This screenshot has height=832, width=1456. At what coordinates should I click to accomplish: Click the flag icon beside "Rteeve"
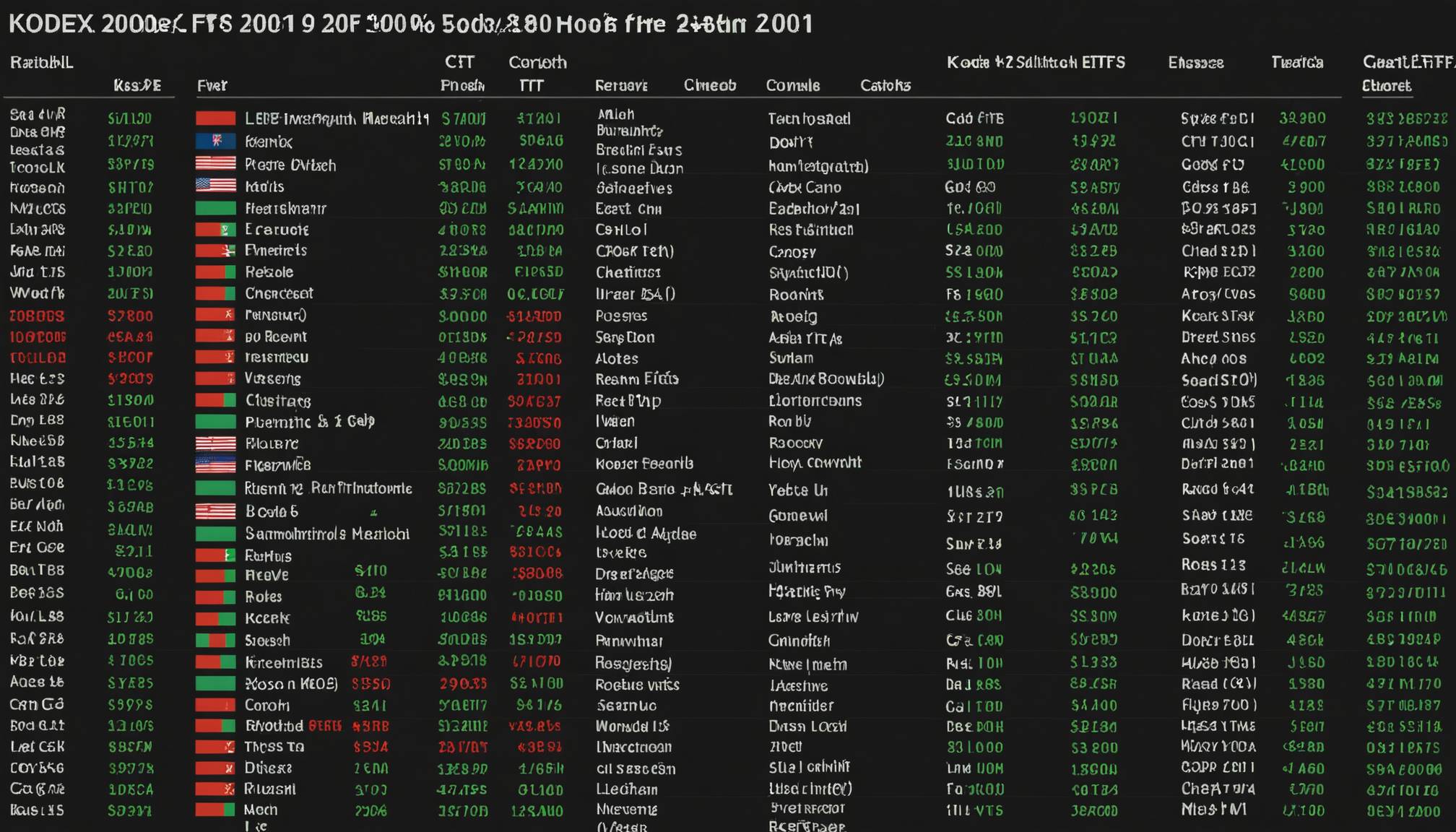[x=215, y=576]
